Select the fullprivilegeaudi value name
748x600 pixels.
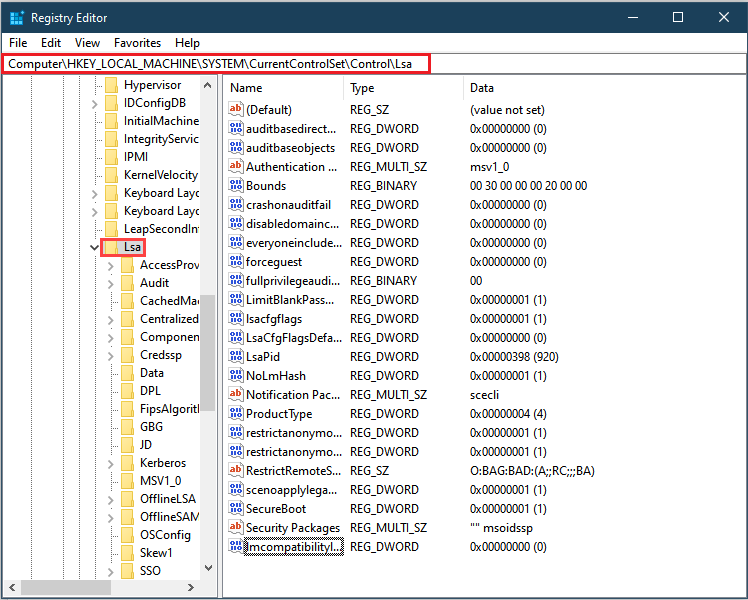coord(293,281)
